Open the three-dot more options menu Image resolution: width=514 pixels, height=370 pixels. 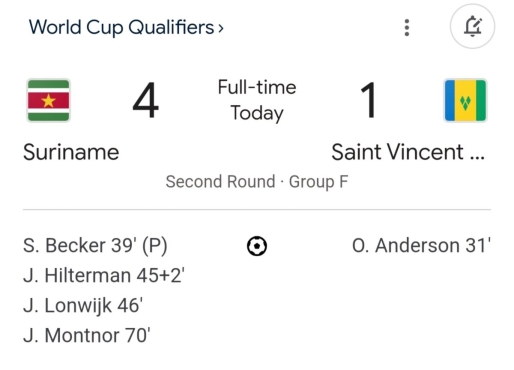(406, 27)
